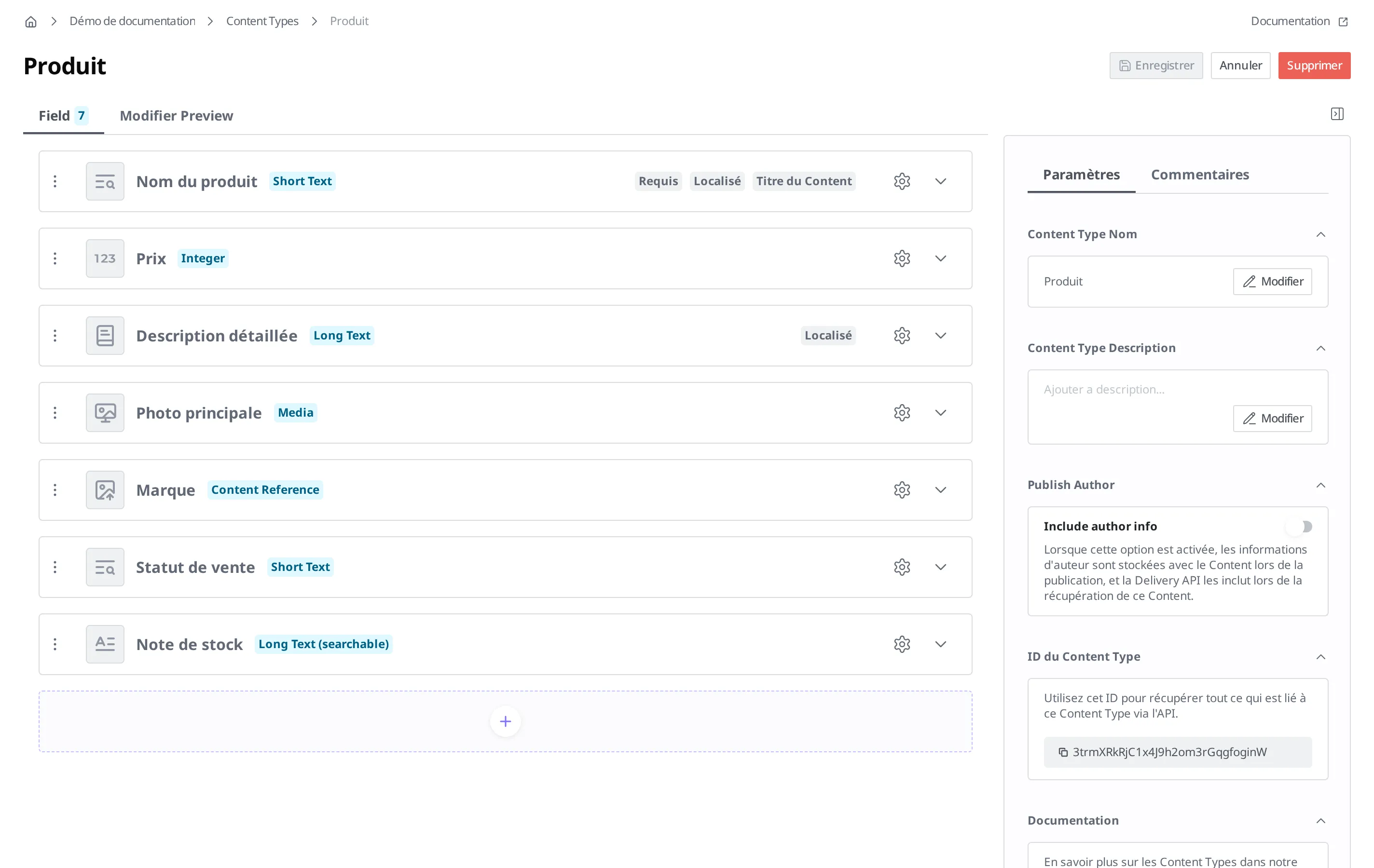This screenshot has height=868, width=1374.
Task: Open settings gear for Marque field
Action: (x=902, y=490)
